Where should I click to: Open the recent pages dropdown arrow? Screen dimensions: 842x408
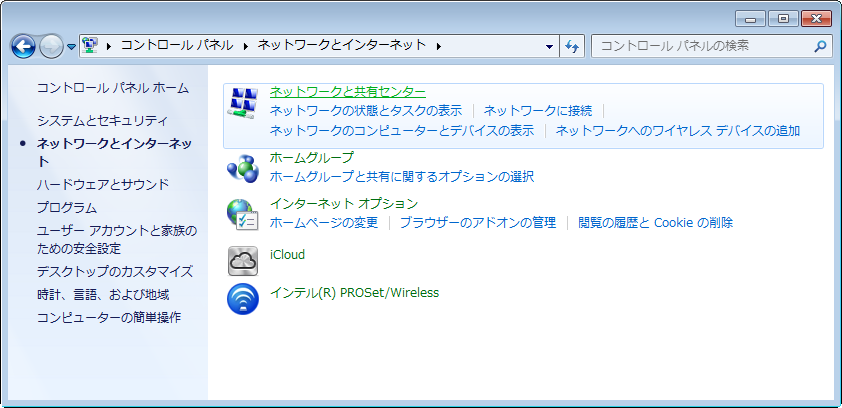(x=71, y=47)
